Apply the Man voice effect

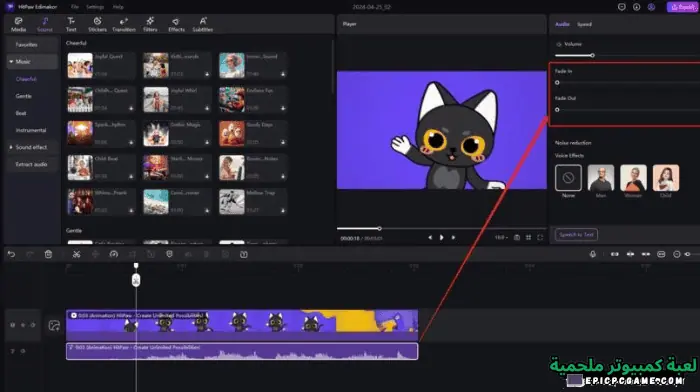[x=601, y=178]
